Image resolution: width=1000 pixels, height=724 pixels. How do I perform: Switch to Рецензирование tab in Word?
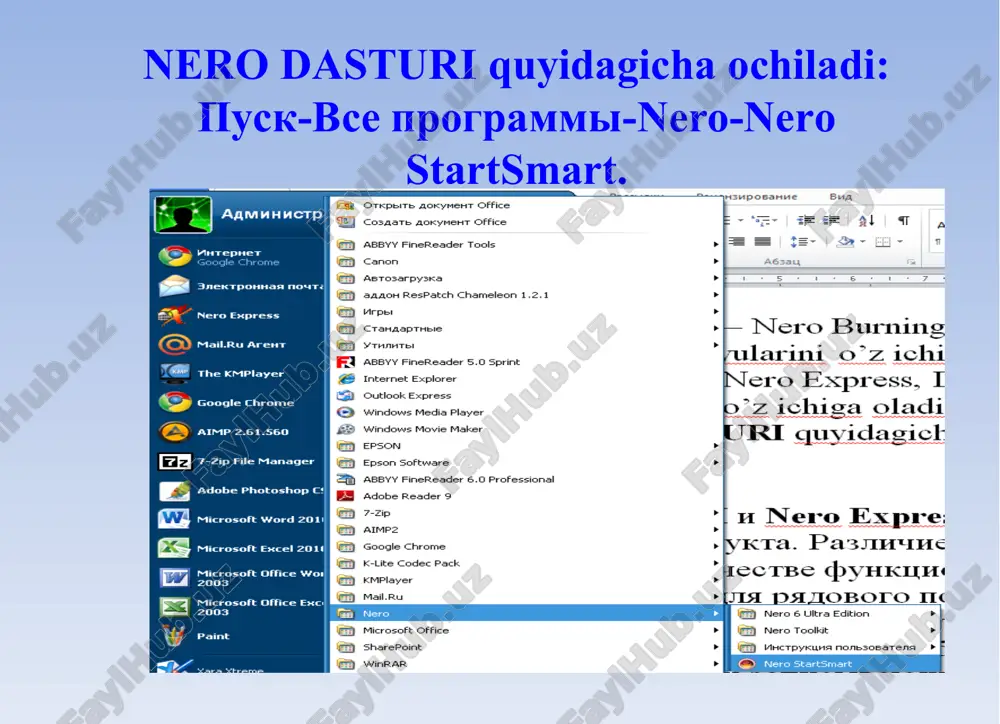(x=746, y=196)
